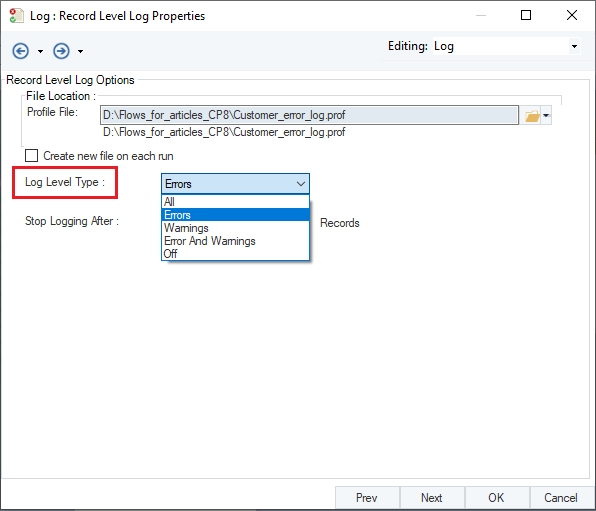Open the Editing Log dropdown
The height and width of the screenshot is (511, 596).
[506, 46]
